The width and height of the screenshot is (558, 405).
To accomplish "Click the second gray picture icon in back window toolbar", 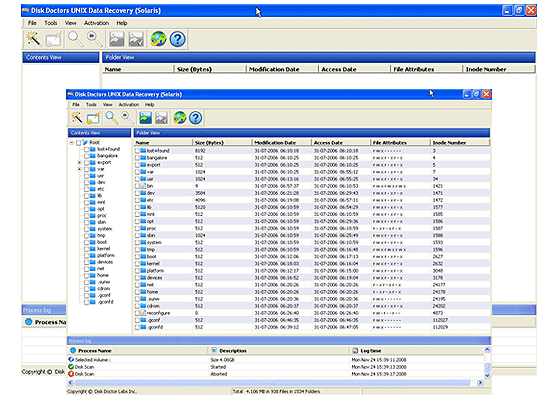I will click(136, 39).
